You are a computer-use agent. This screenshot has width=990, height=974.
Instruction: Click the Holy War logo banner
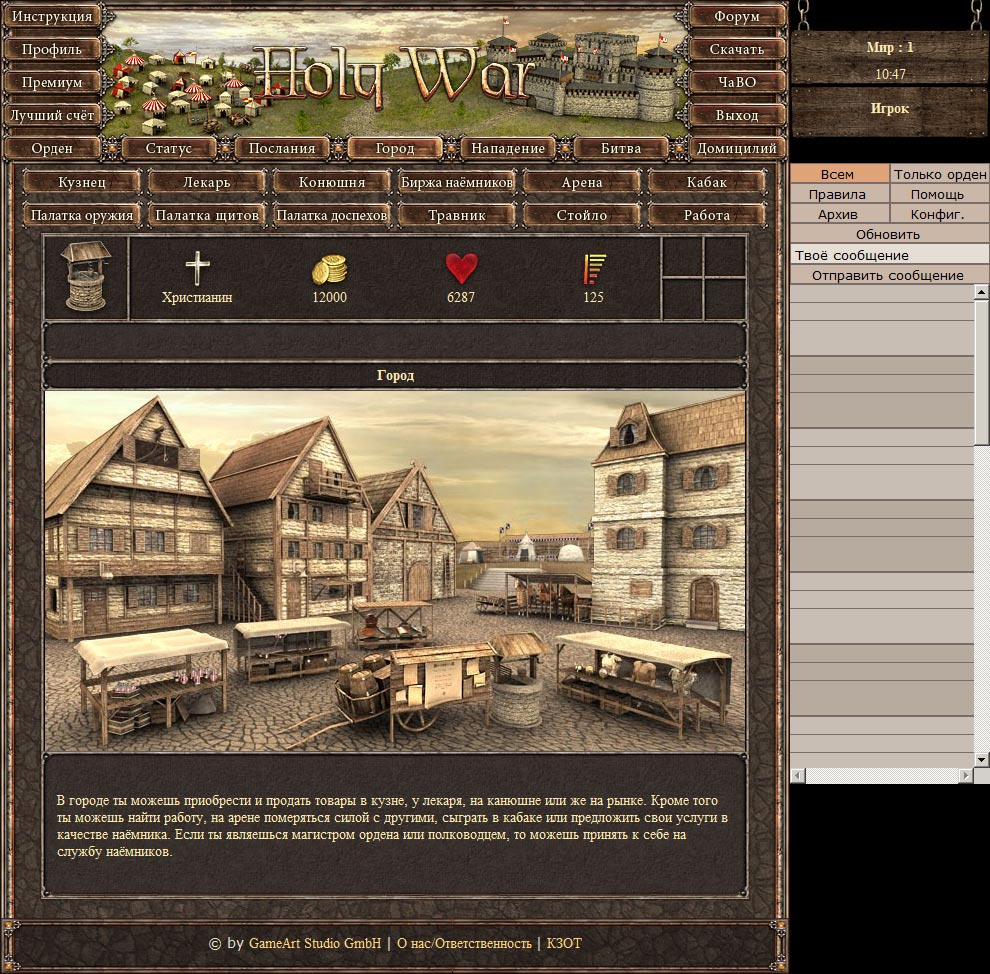(x=396, y=72)
